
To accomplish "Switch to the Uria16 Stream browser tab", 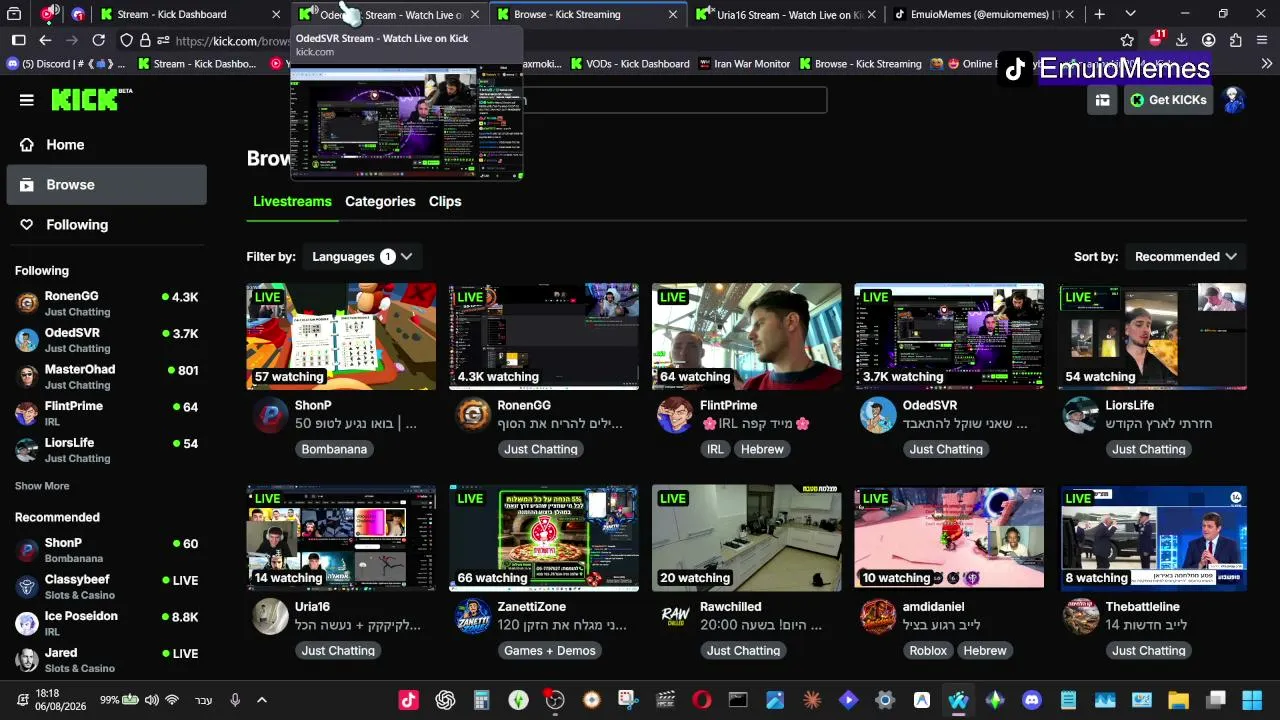I will pyautogui.click(x=787, y=14).
